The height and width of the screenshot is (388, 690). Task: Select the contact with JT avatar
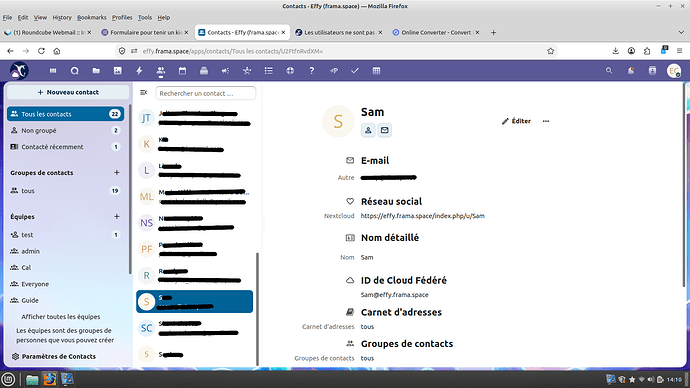pos(195,118)
